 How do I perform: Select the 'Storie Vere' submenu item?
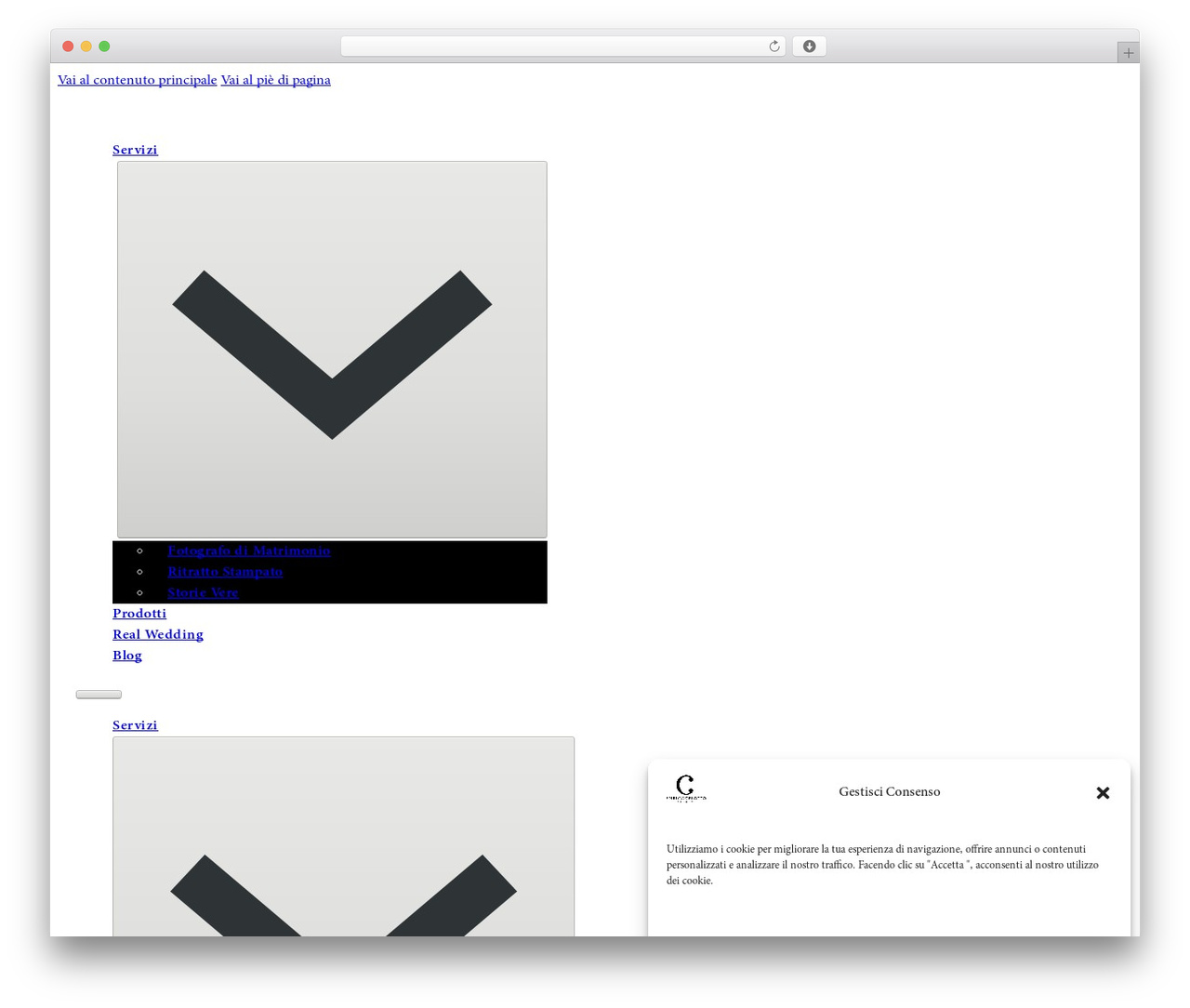tap(203, 592)
